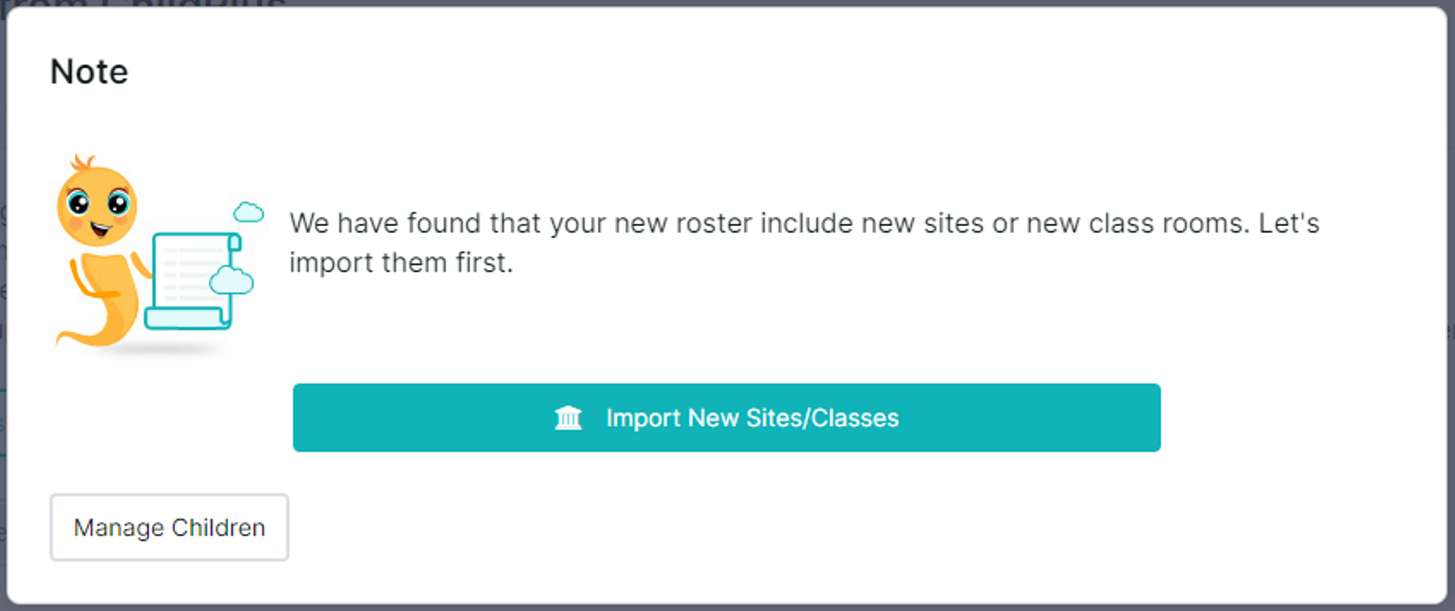Viewport: 1455px width, 611px height.
Task: Click the "Note" dialog heading
Action: (89, 72)
